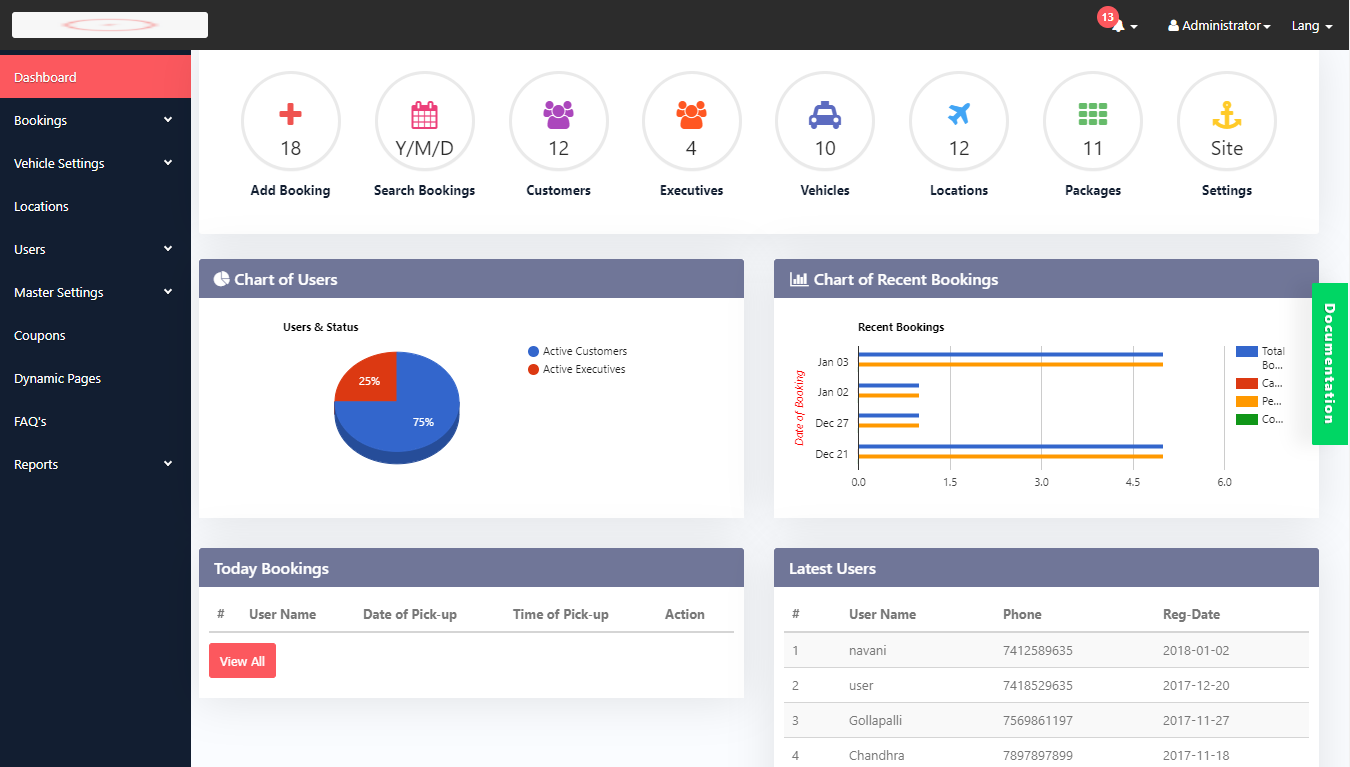The width and height of the screenshot is (1350, 767).
Task: Select Coupons in the sidebar
Action: click(x=40, y=335)
